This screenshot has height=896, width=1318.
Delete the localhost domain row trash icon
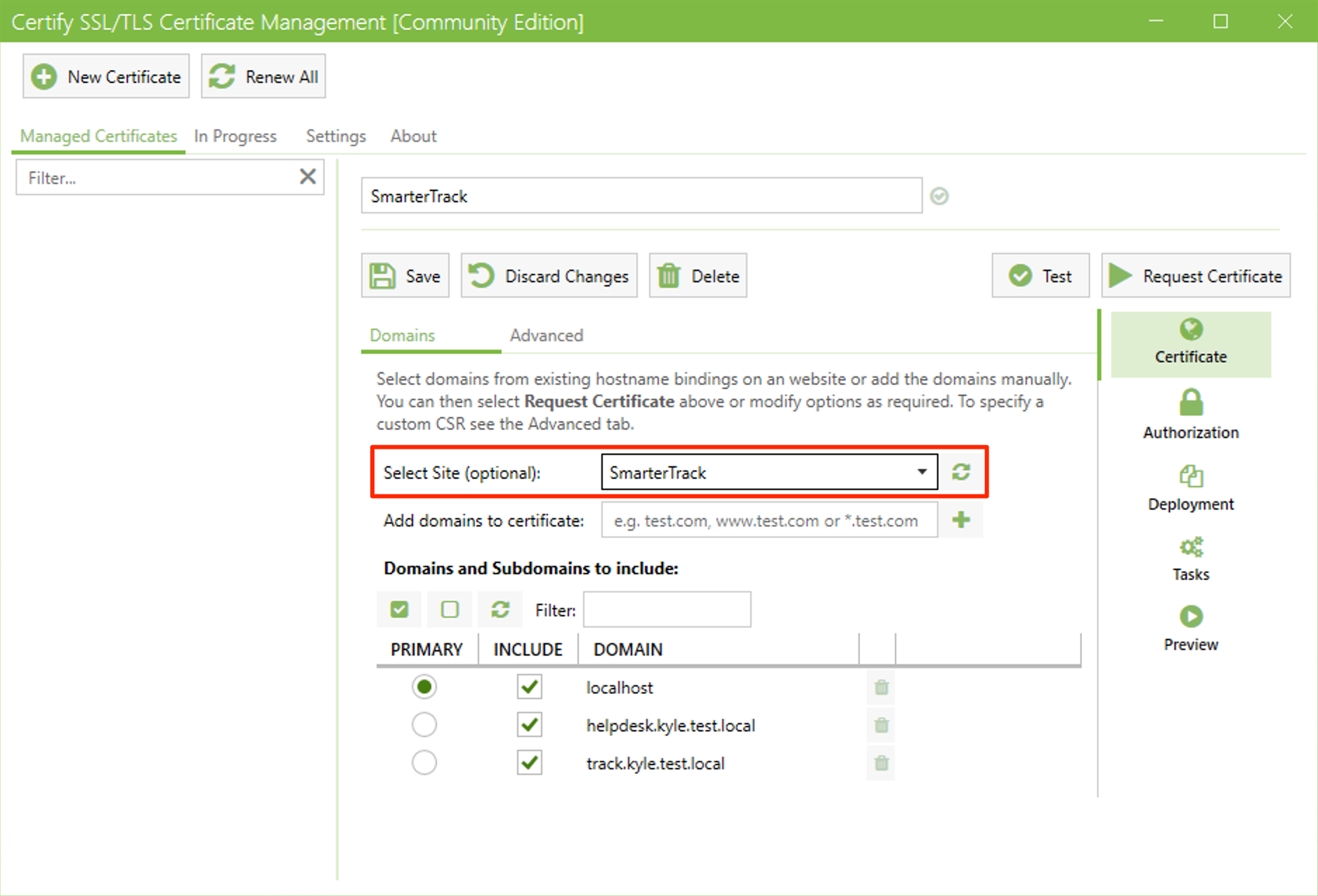tap(881, 687)
